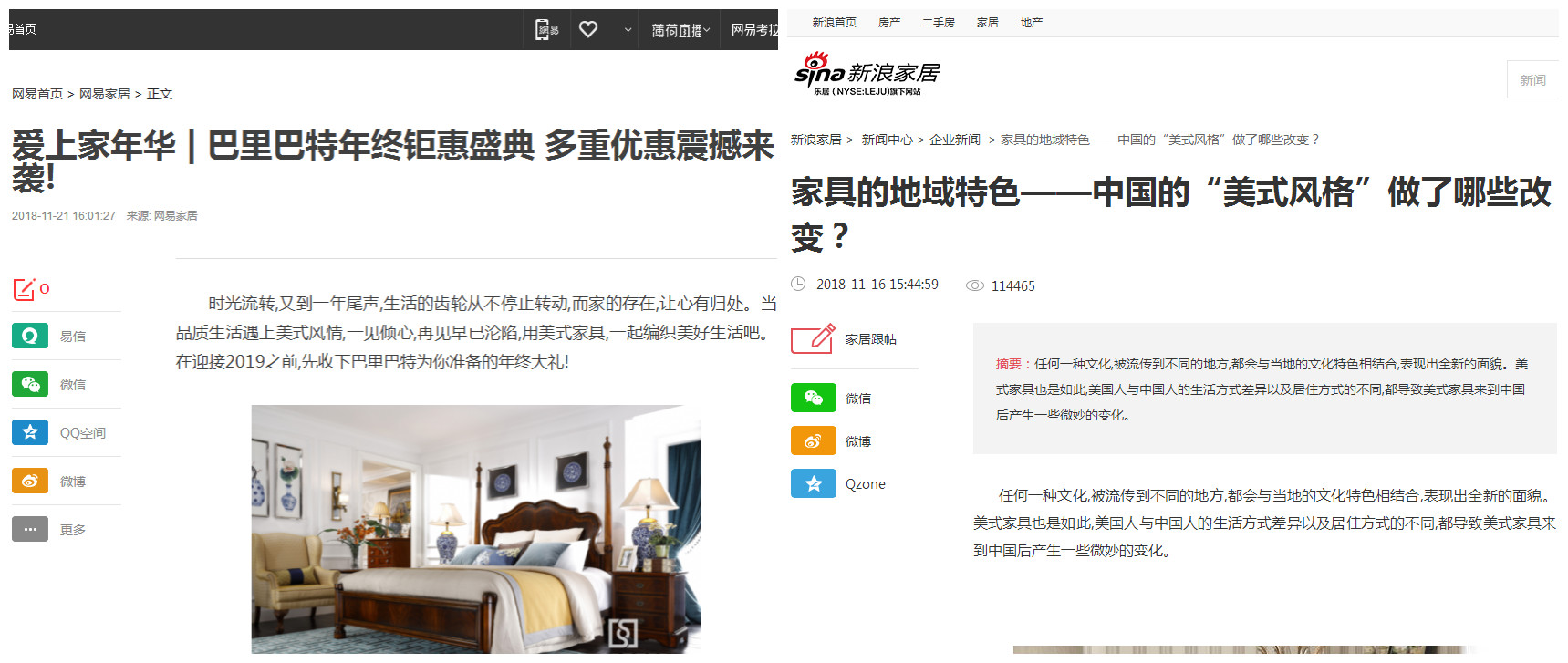The image size is (1568, 663).
Task: Click the Sina 家居跟帖 pencil icon
Action: pos(813,338)
